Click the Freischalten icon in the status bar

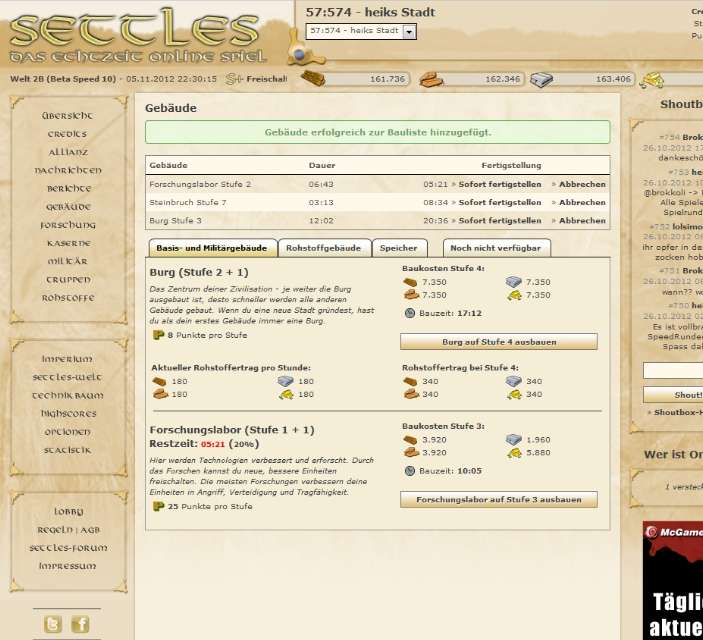coord(234,78)
